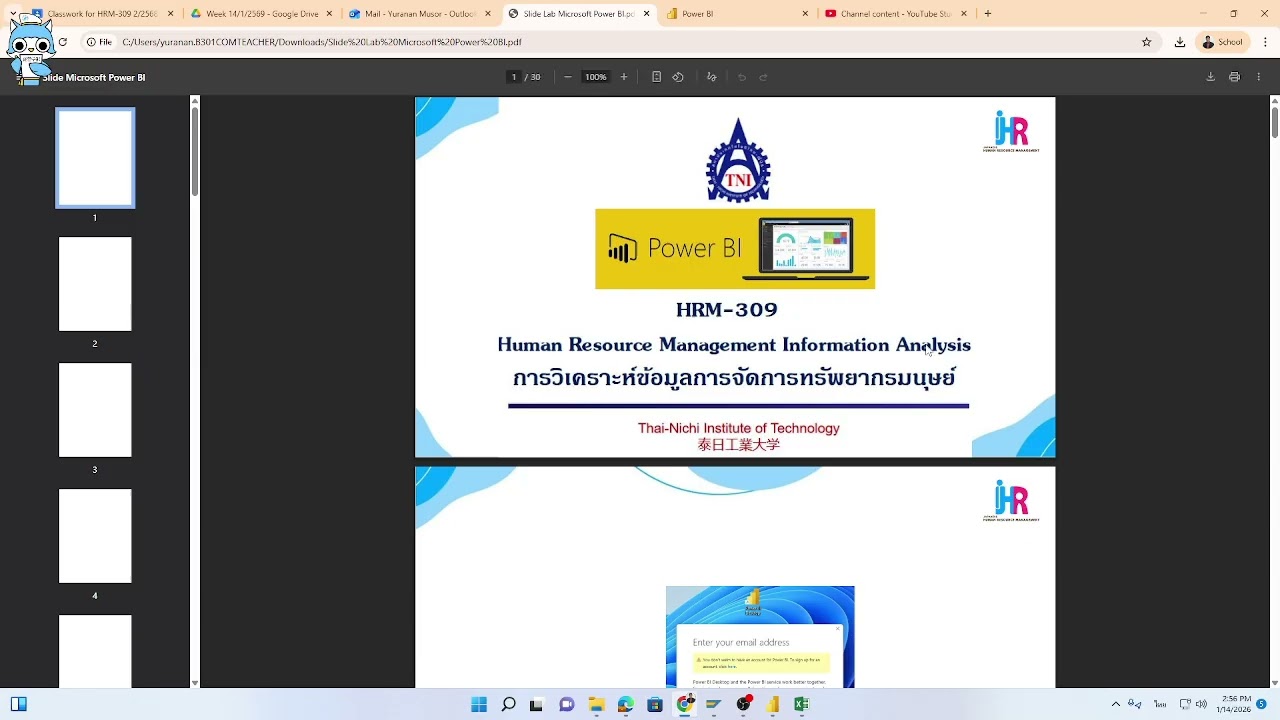Viewport: 1280px width, 720px height.
Task: Open Windows taskbar search
Action: [508, 704]
